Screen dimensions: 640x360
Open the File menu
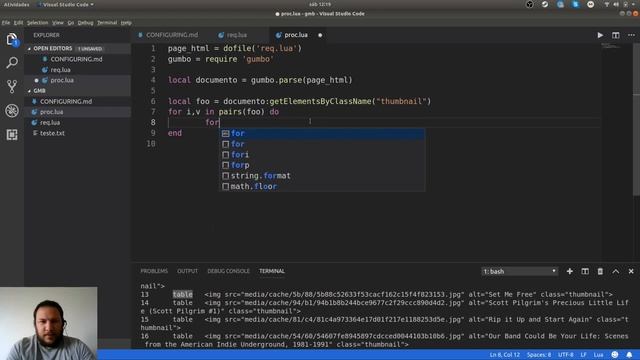tap(6, 23)
